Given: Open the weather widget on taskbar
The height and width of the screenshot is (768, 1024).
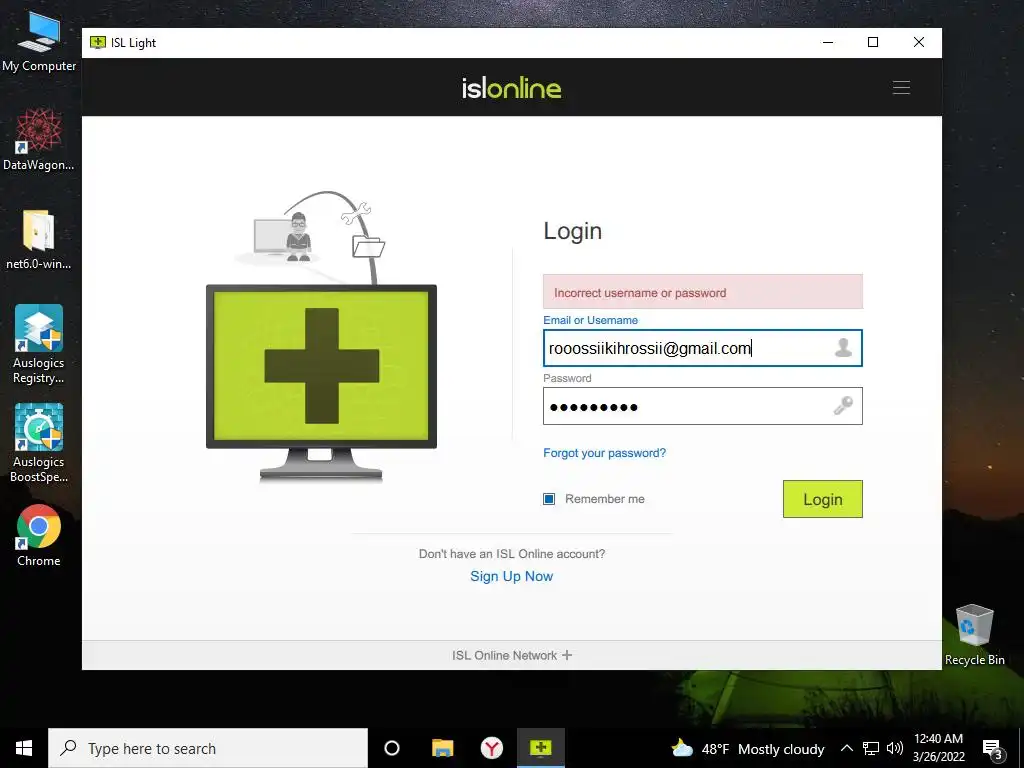Looking at the screenshot, I should click(x=748, y=749).
